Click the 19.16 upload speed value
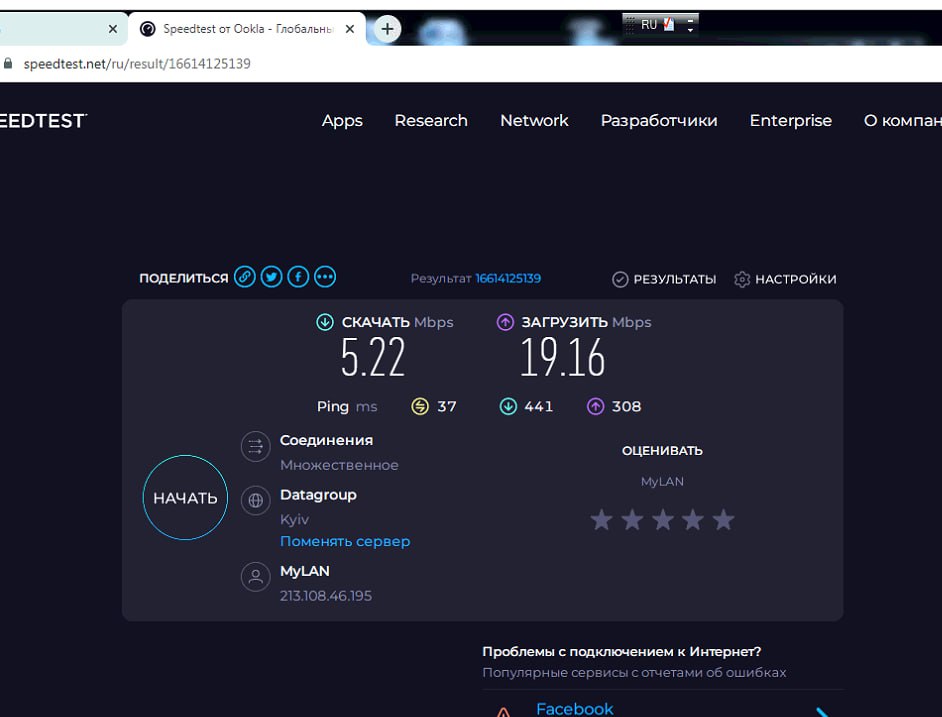This screenshot has width=942, height=717. tap(562, 357)
